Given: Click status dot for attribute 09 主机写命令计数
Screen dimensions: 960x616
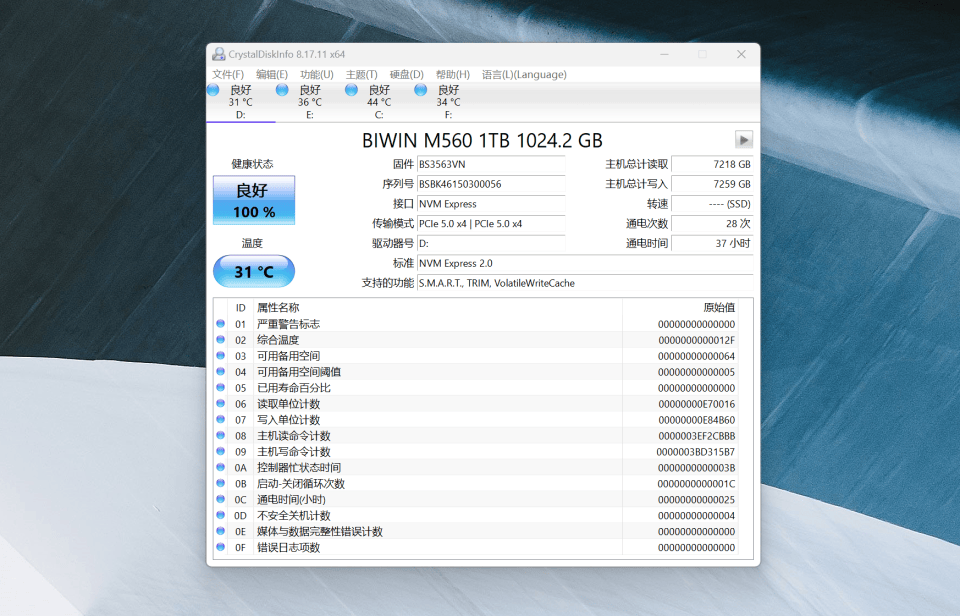Looking at the screenshot, I should pyautogui.click(x=220, y=451).
